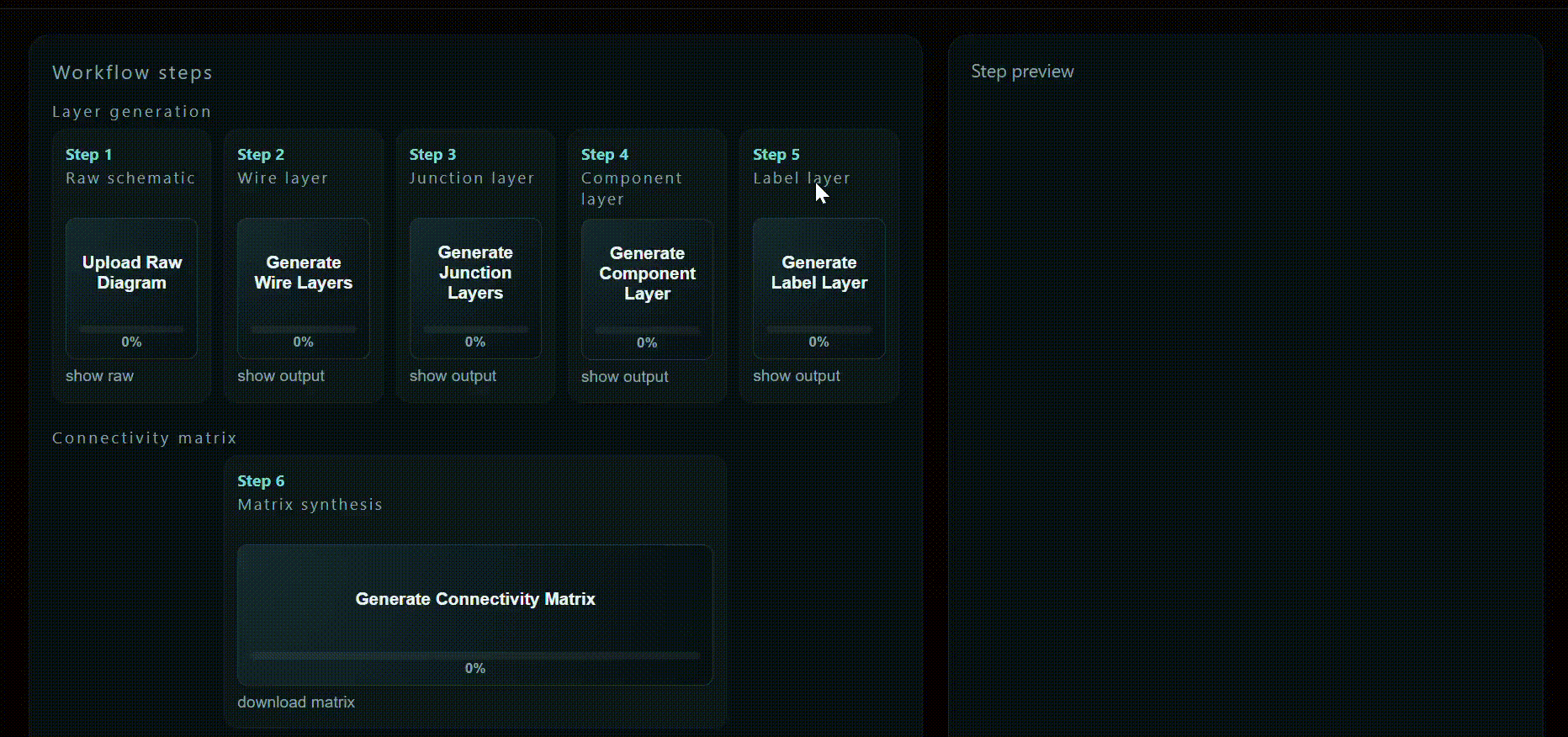Click the Workflow steps title

pyautogui.click(x=132, y=72)
